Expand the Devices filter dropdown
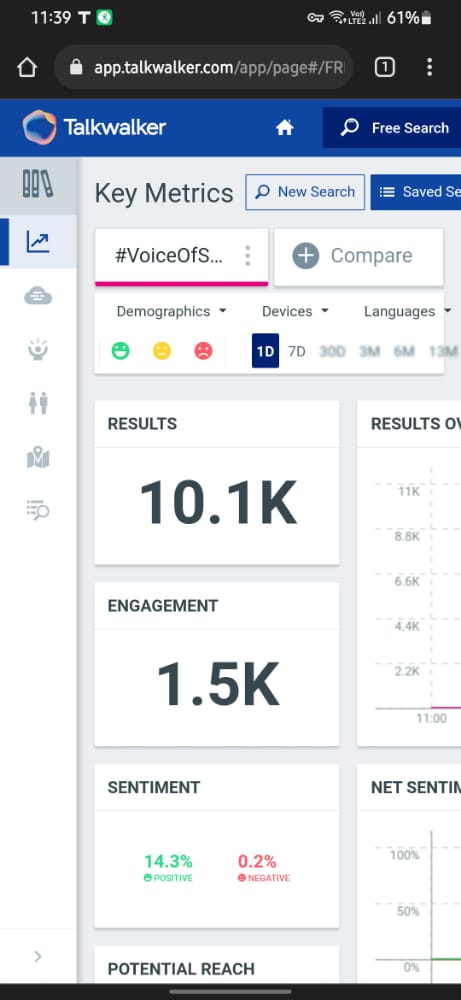 click(x=295, y=311)
